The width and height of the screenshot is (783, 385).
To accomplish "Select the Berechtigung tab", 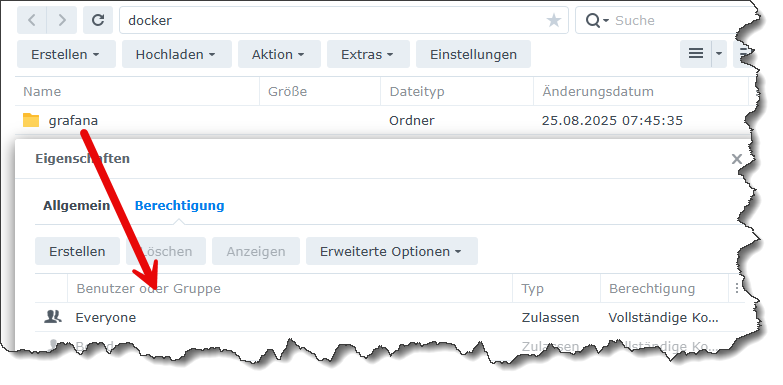I will click(x=179, y=205).
